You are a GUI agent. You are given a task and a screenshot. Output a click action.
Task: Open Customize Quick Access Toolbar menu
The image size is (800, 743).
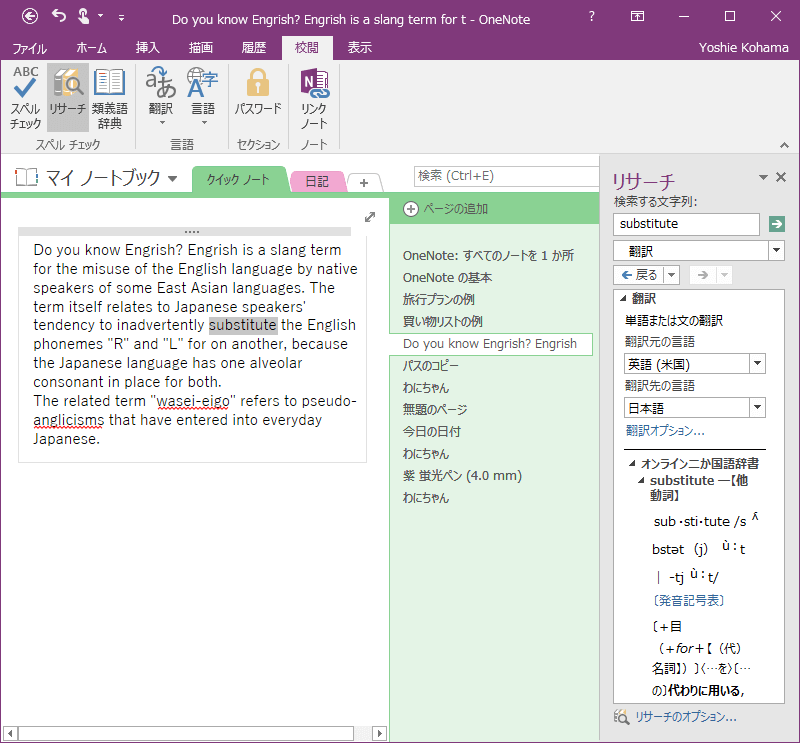click(x=121, y=18)
